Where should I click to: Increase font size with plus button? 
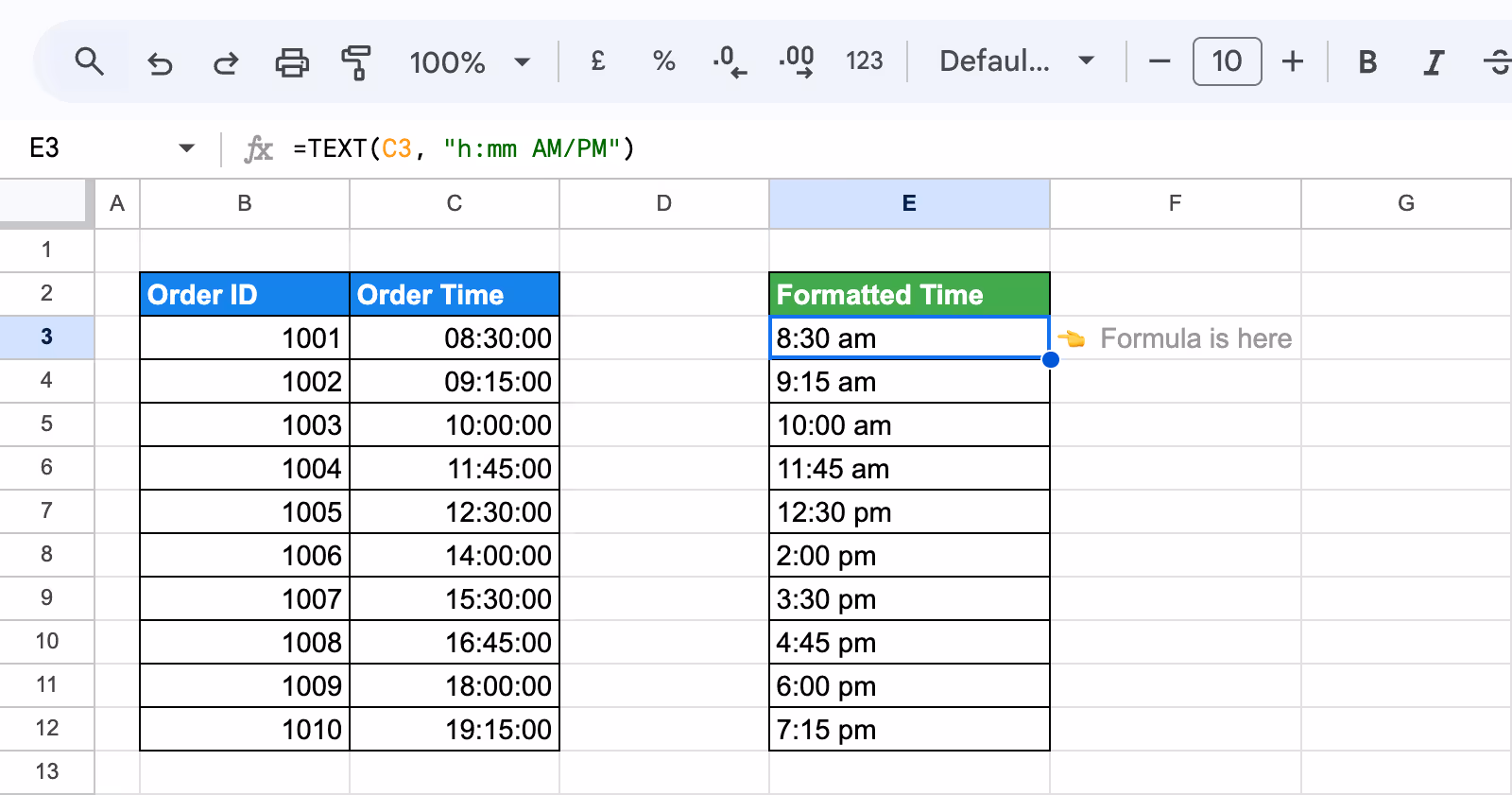[1293, 62]
